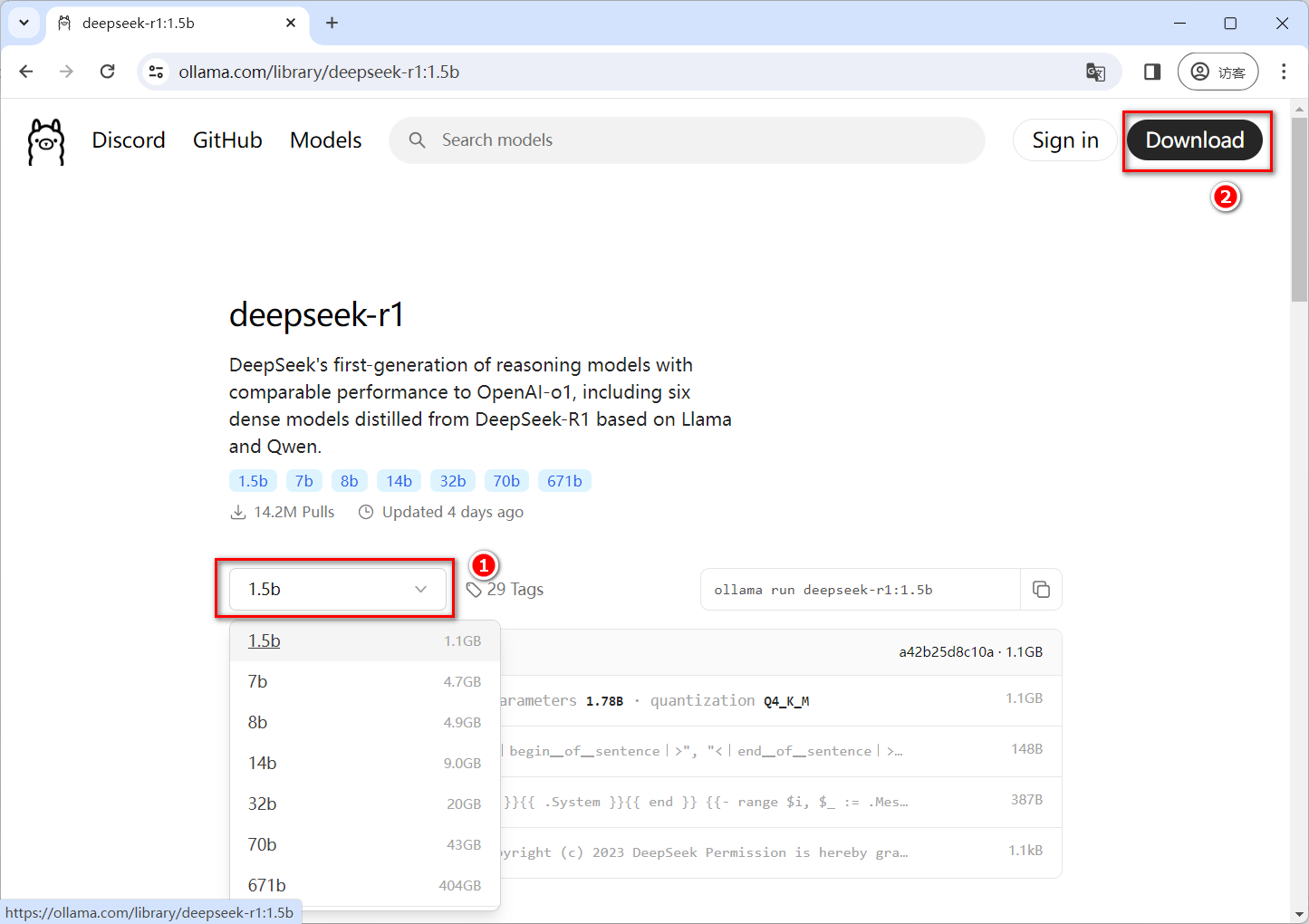
Task: Click the Sign in button
Action: (x=1065, y=140)
